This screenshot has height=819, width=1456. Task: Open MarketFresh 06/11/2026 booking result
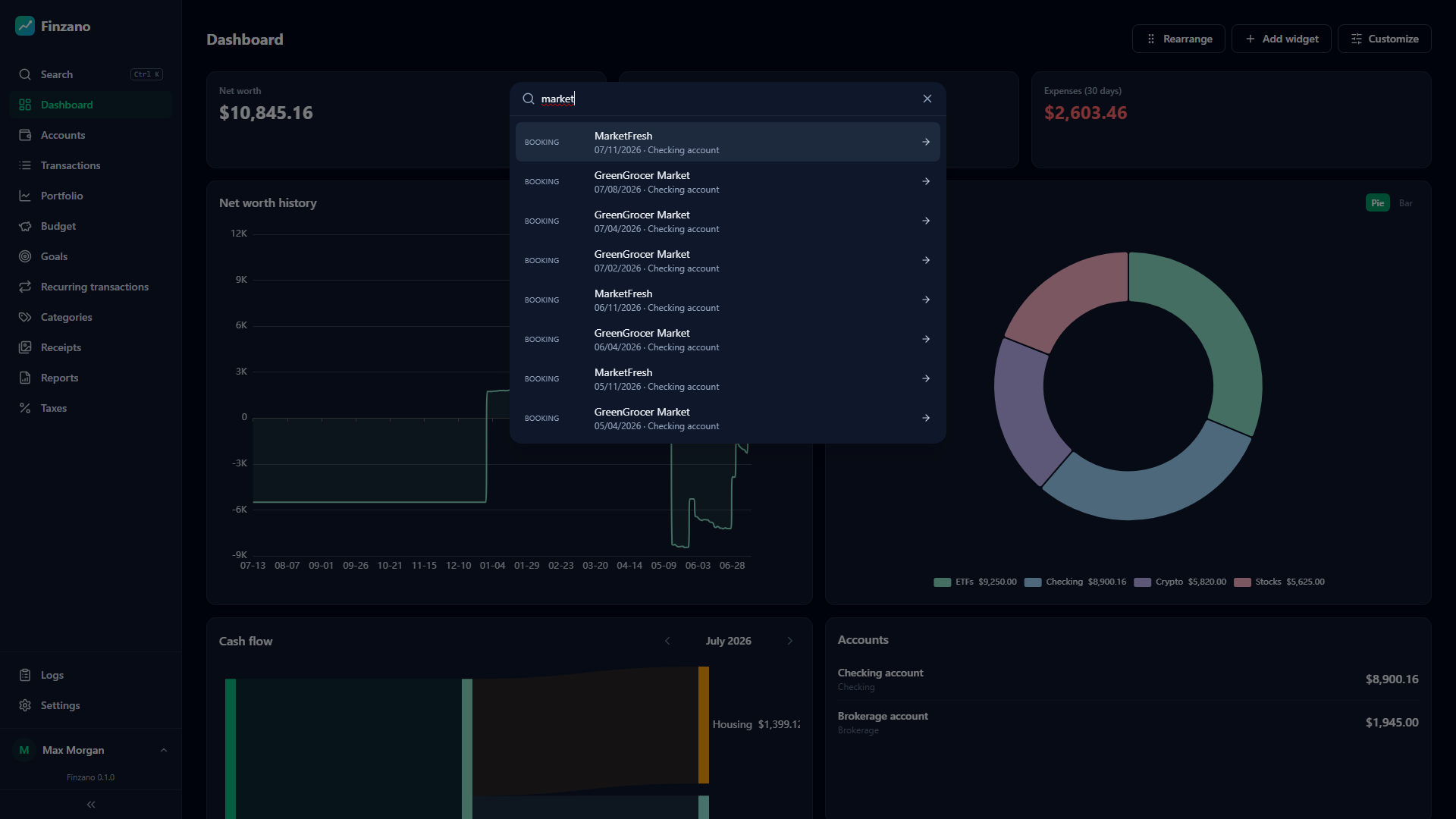coord(728,300)
